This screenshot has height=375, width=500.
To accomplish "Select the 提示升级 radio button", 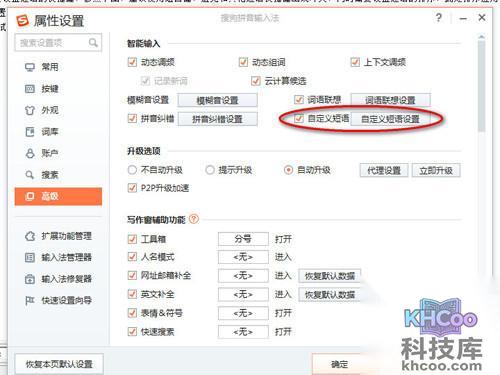I will point(210,170).
